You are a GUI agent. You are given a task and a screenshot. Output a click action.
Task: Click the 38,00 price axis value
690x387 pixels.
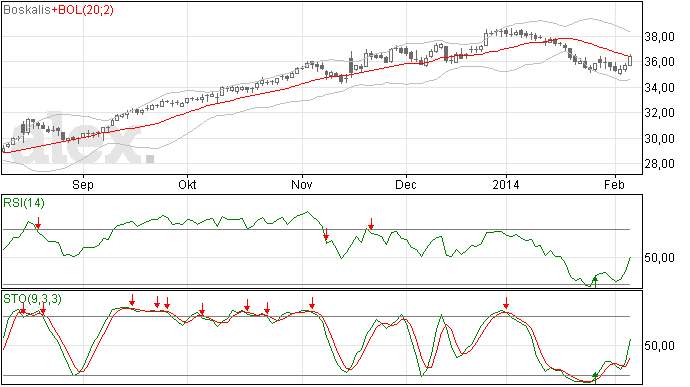pyautogui.click(x=659, y=37)
